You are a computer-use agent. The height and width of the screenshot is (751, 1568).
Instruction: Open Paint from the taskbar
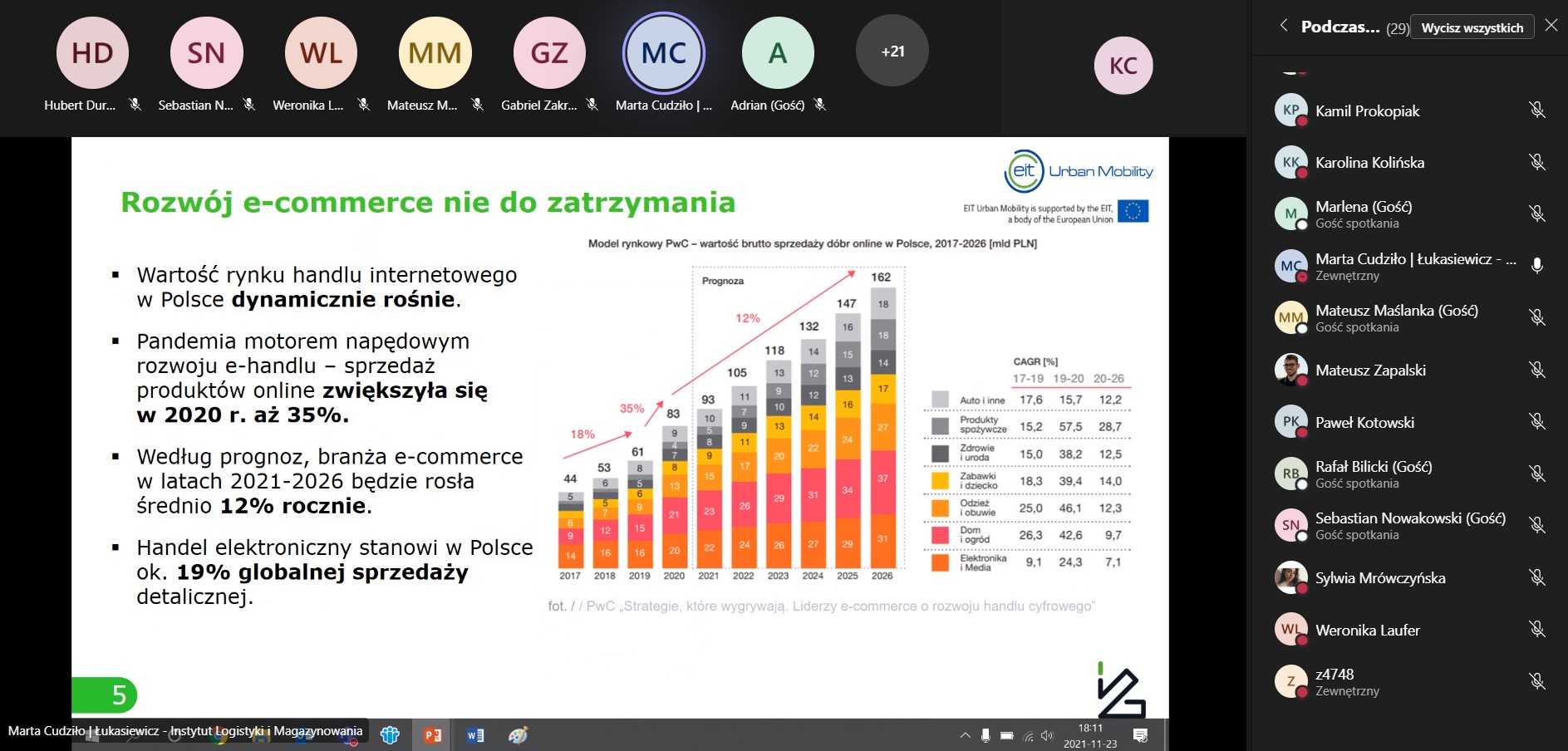517,735
